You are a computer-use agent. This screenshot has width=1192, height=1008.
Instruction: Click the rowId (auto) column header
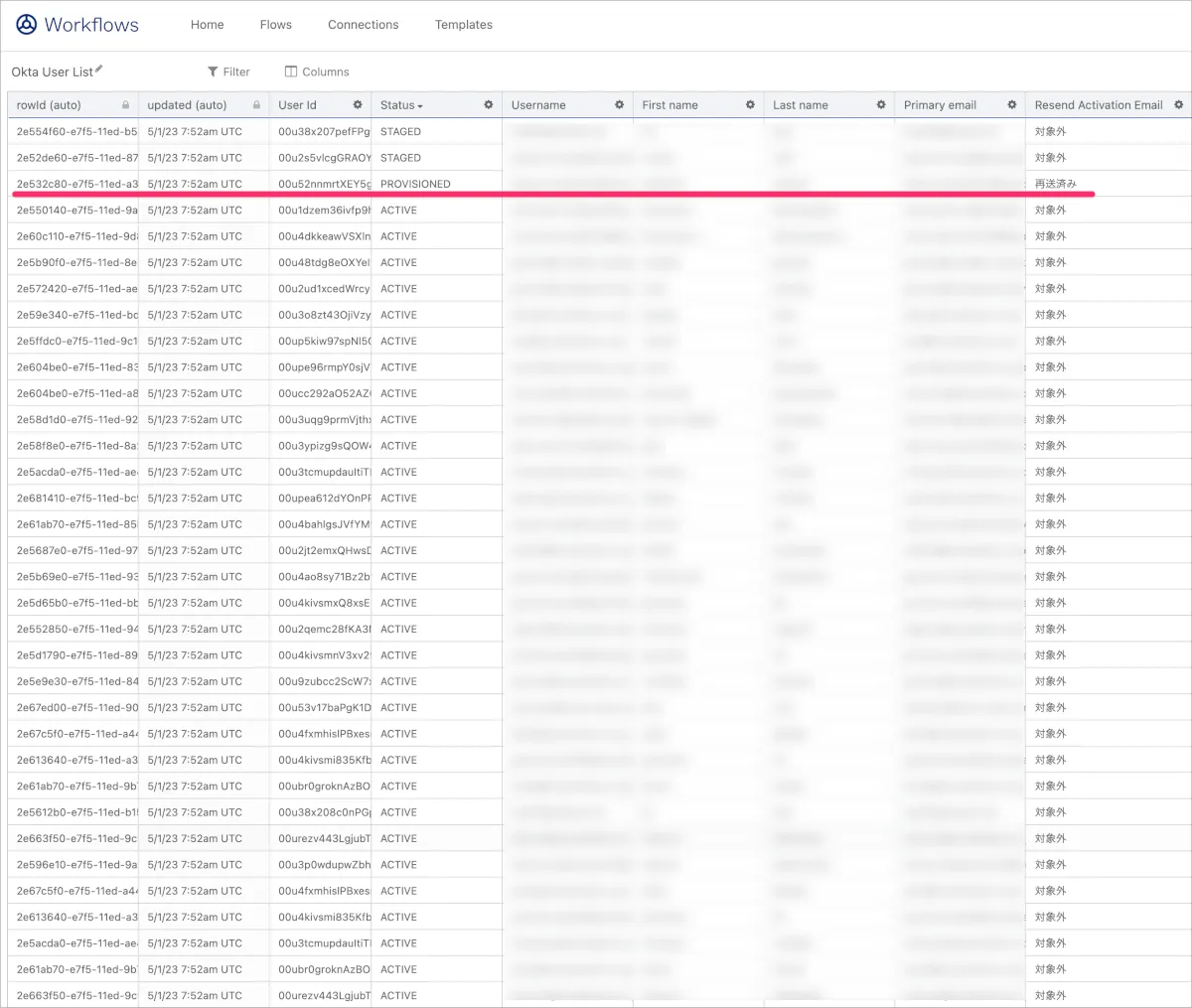[x=73, y=105]
